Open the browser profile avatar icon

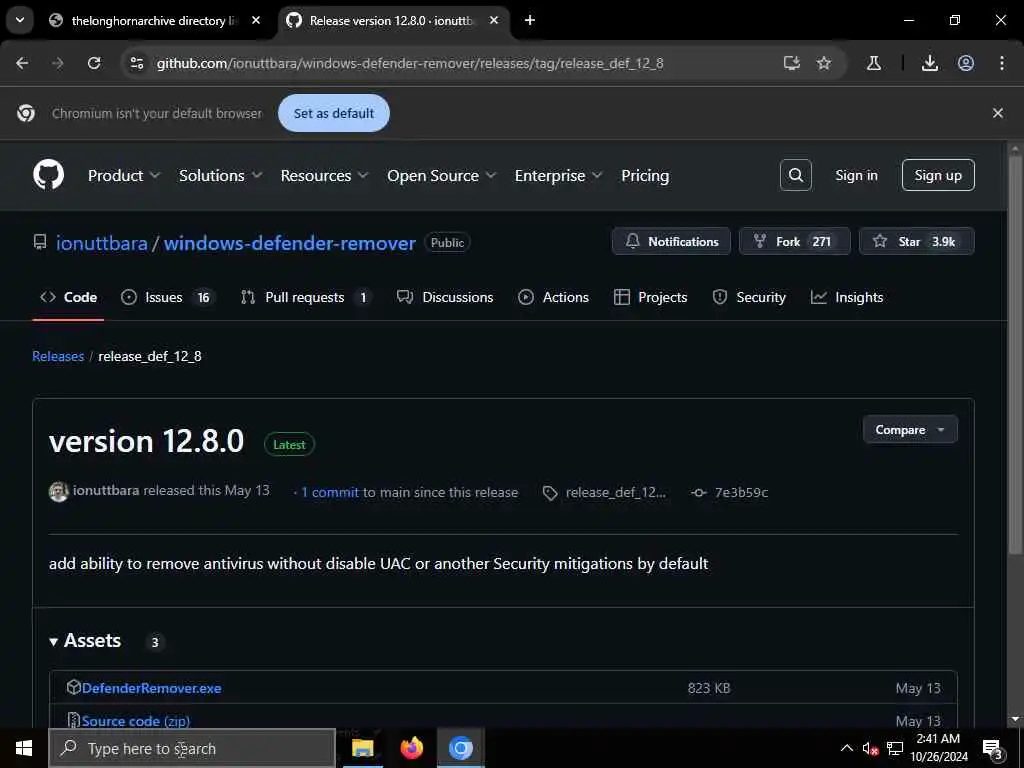966,63
